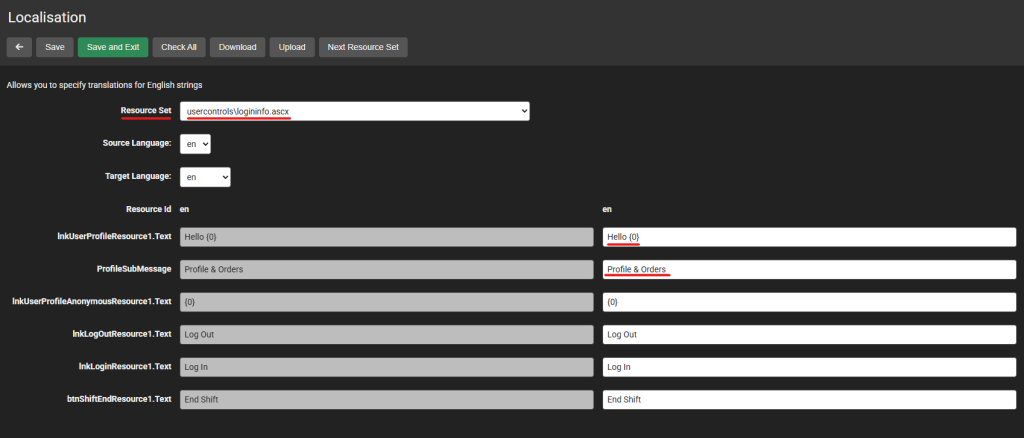Image resolution: width=1024 pixels, height=438 pixels.
Task: Select the anonymous profile {0} translation field
Action: point(810,302)
